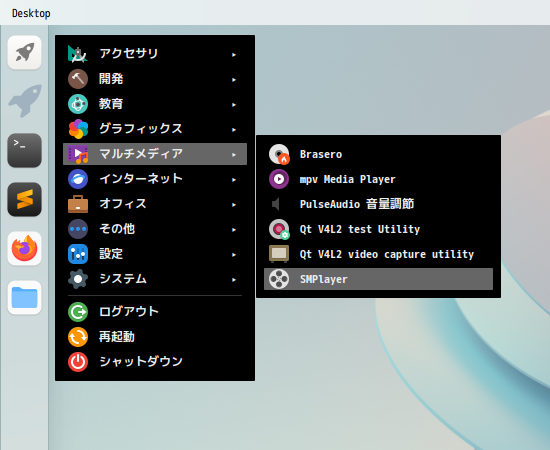Open the terminal dock icon

pos(25,150)
